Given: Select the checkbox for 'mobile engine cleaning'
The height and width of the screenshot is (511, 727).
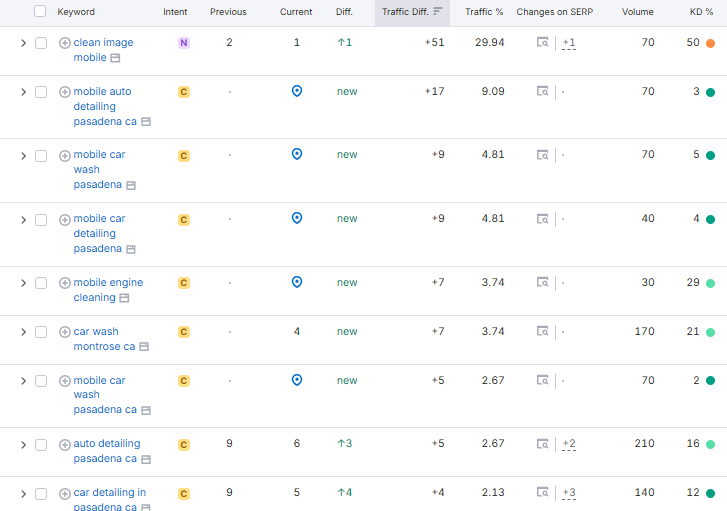Looking at the screenshot, I should pos(41,283).
